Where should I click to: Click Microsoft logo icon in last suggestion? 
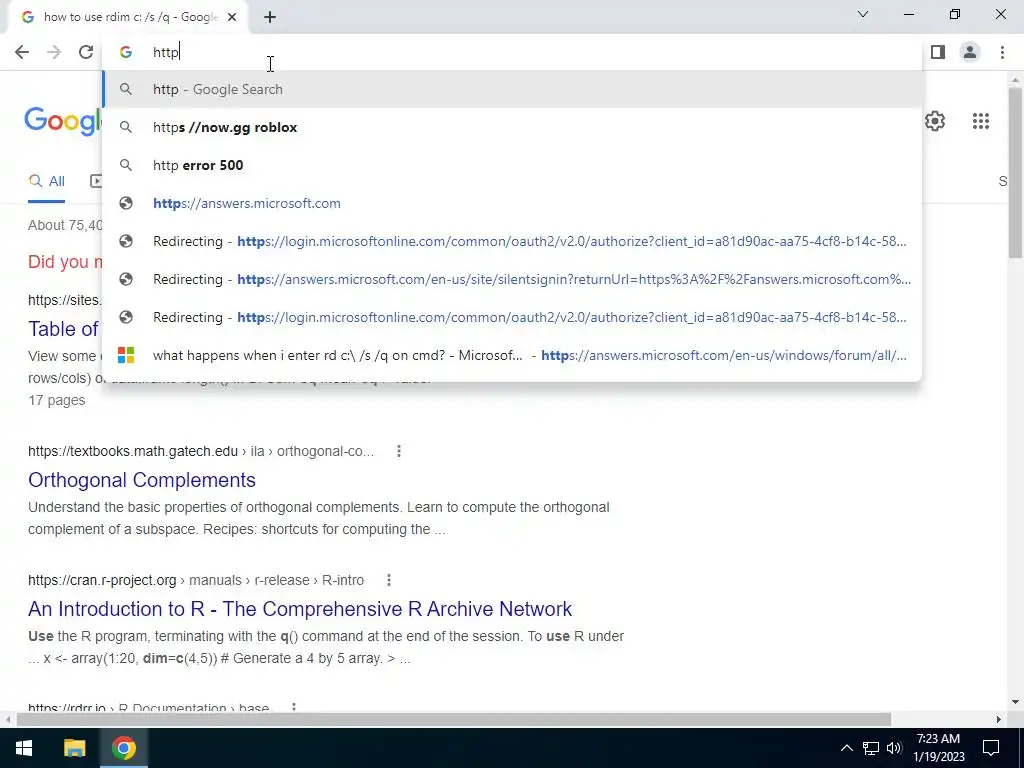pyautogui.click(x=126, y=355)
